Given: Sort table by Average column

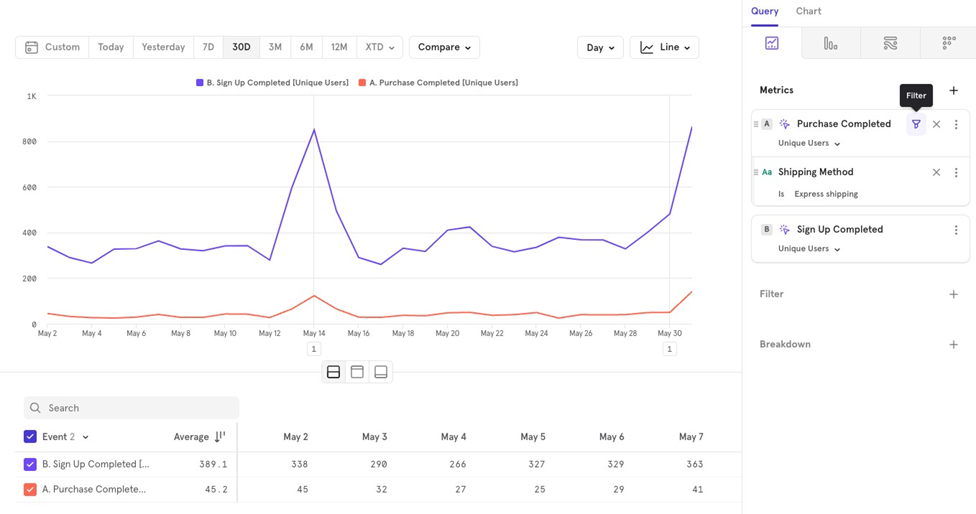Looking at the screenshot, I should (x=219, y=437).
